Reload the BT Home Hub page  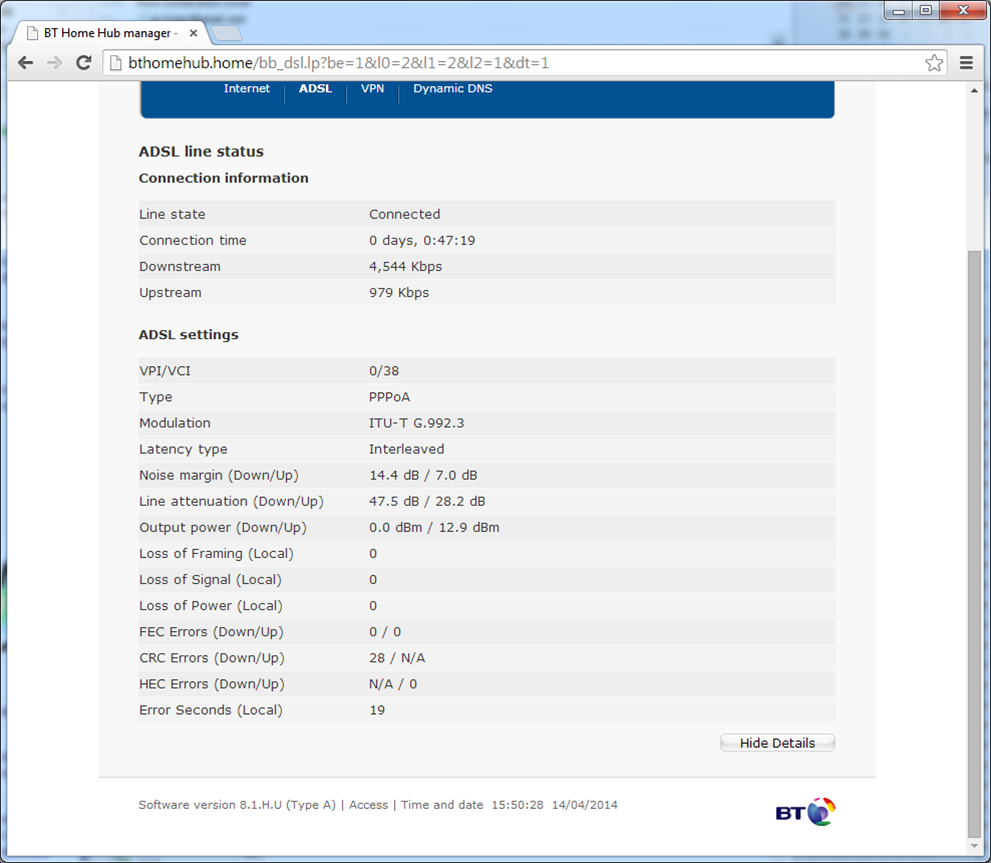(83, 63)
